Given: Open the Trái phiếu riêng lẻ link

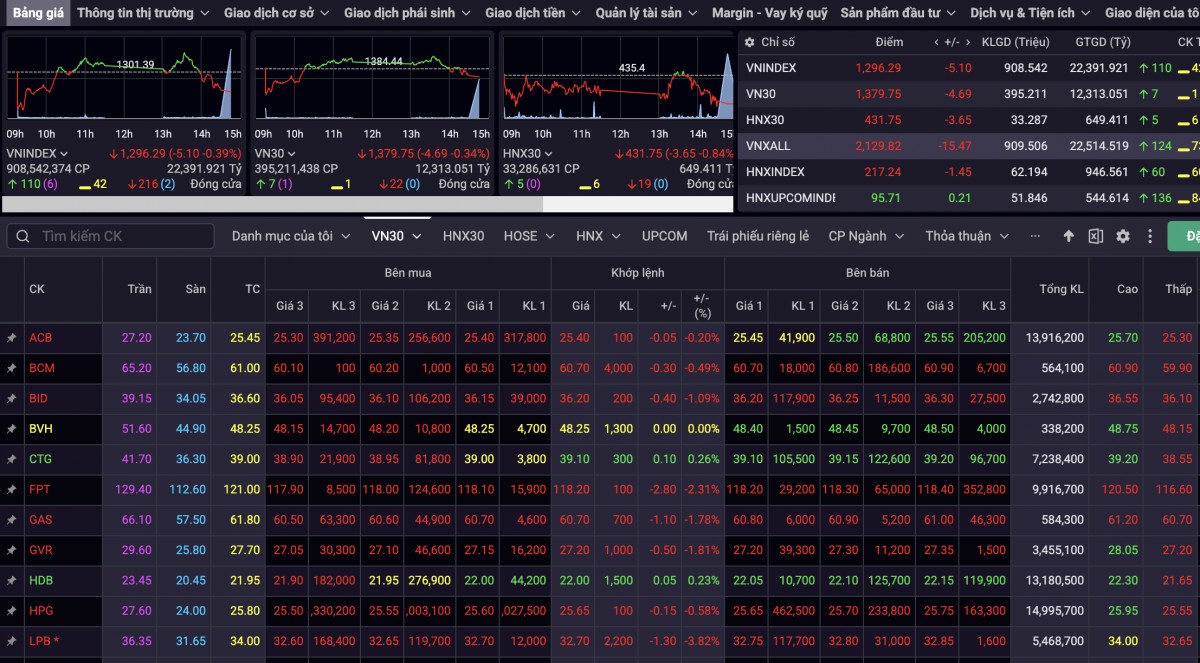Looking at the screenshot, I should coord(757,236).
